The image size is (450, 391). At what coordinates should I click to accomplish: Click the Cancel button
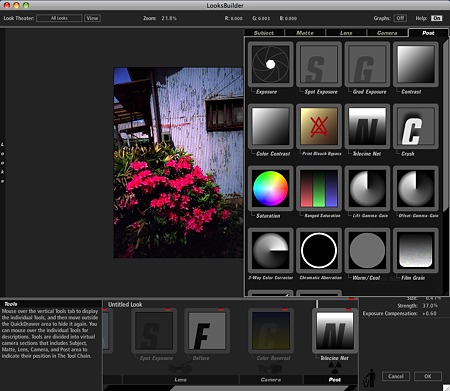(396, 376)
